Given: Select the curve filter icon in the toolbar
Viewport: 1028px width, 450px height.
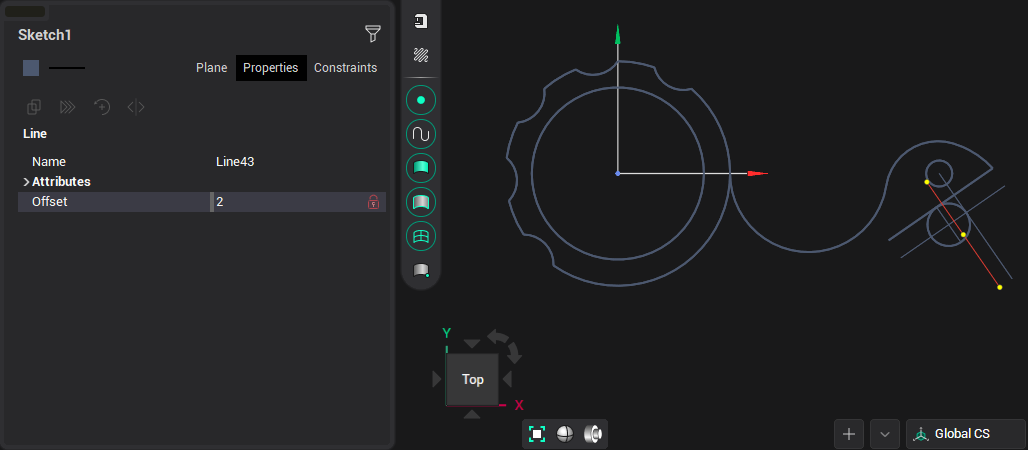Looking at the screenshot, I should pos(421,134).
